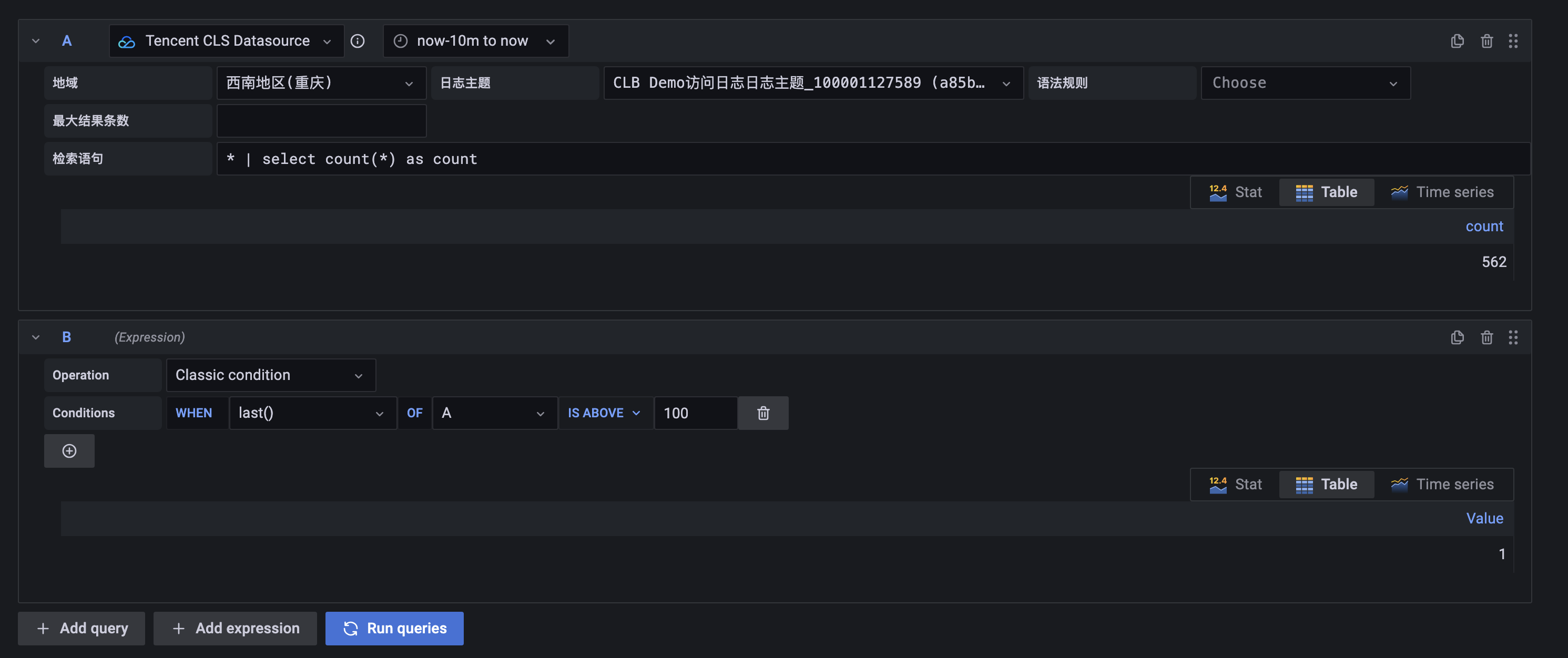Click the result cell showing 1
The height and width of the screenshot is (658, 1568).
tap(1502, 554)
